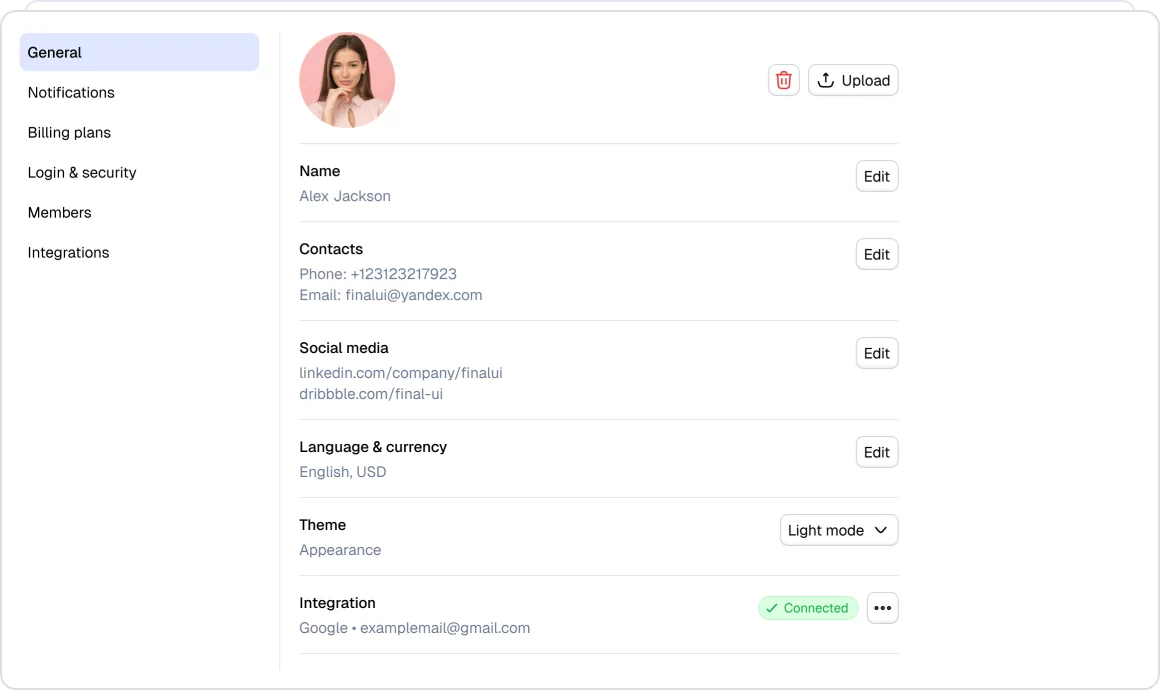Click the profile avatar photo
1160x690 pixels.
tap(347, 80)
